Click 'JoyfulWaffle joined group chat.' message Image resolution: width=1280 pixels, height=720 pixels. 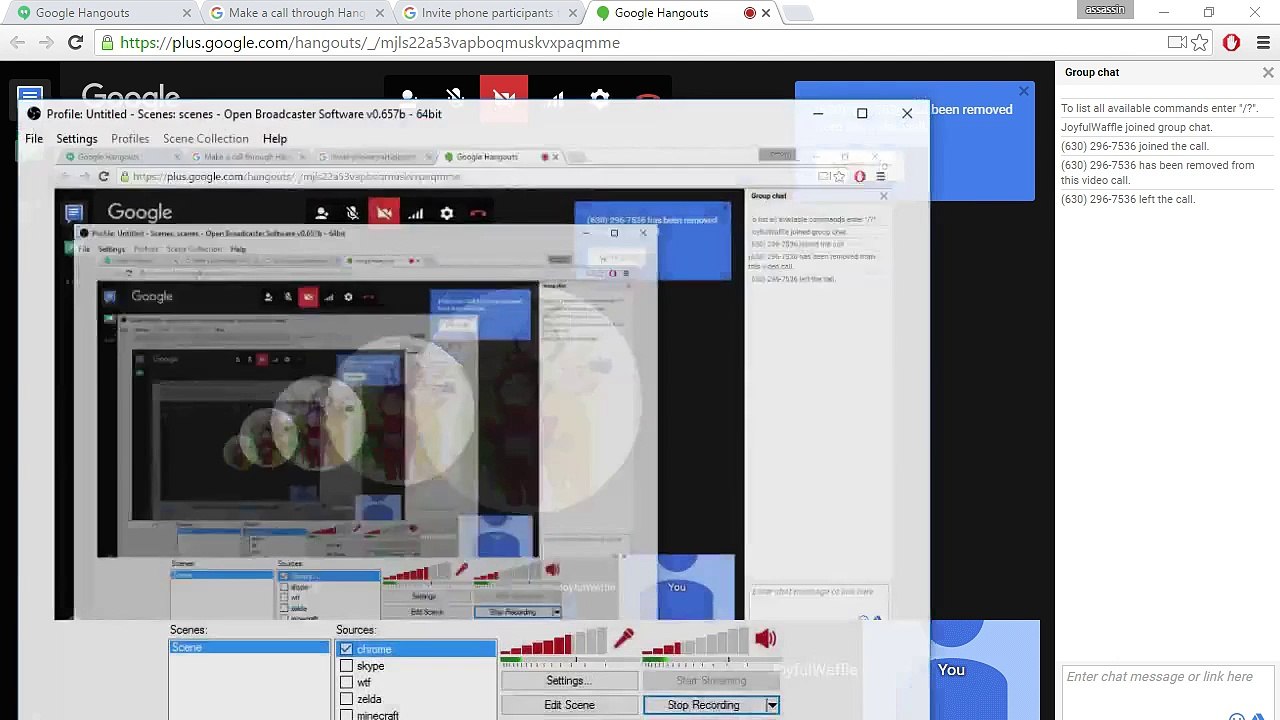1137,127
